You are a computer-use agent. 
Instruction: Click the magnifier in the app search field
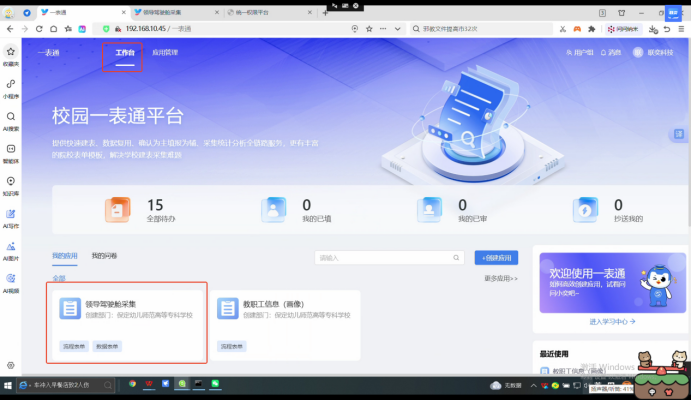point(456,258)
